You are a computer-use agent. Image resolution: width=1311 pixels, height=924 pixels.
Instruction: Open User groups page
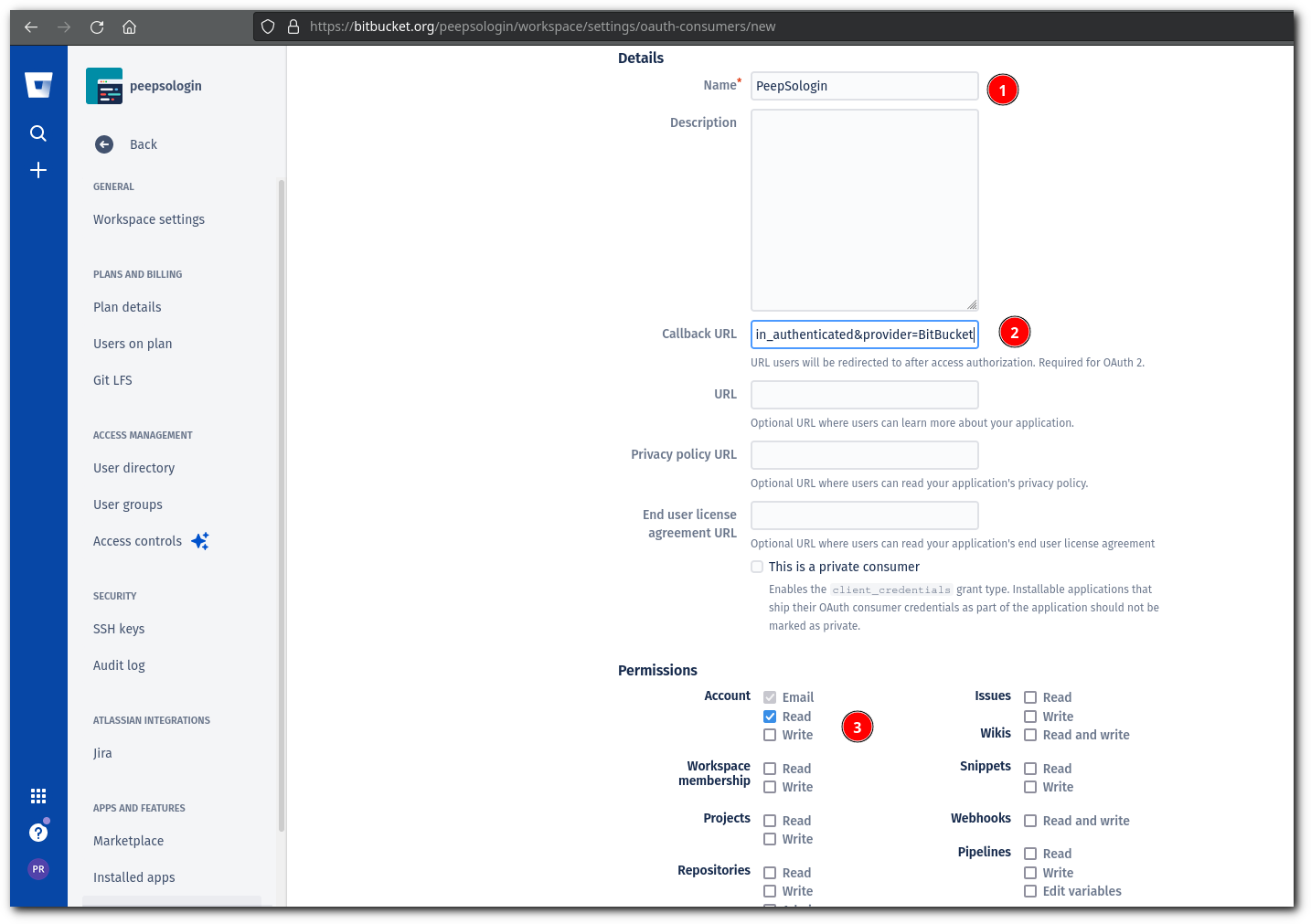click(128, 504)
